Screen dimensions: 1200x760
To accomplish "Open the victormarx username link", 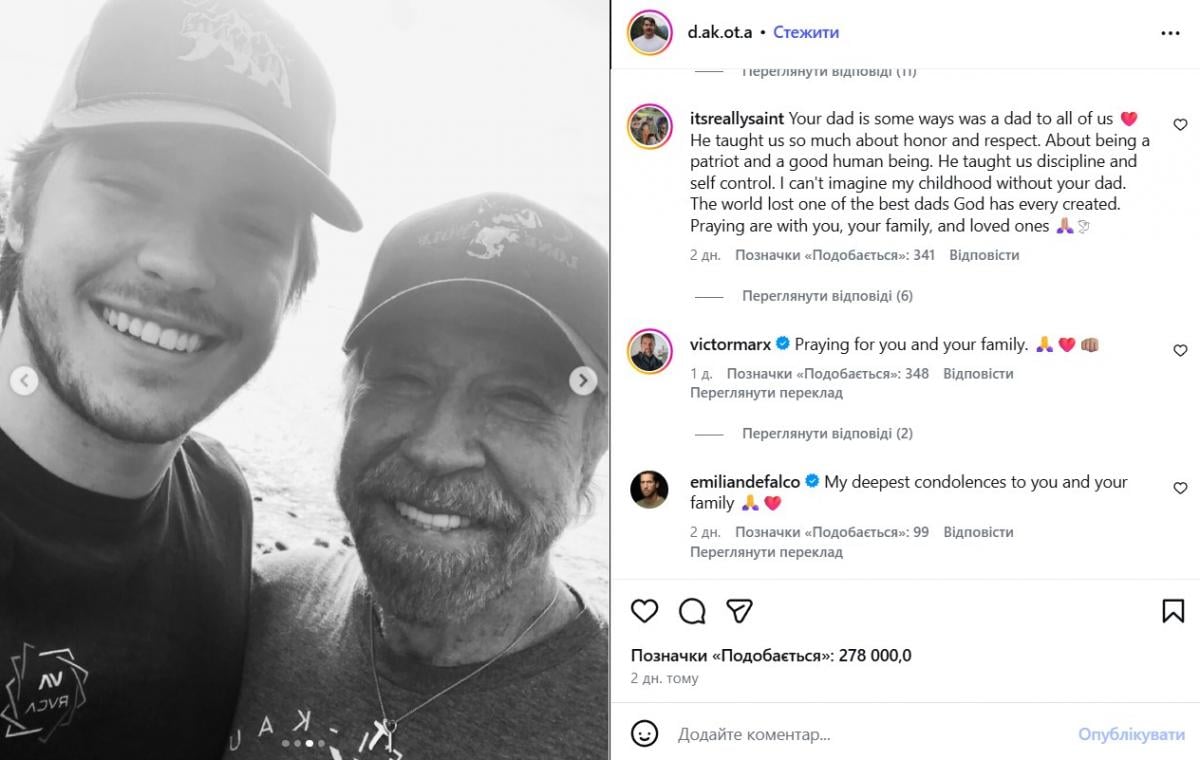I will pos(730,344).
